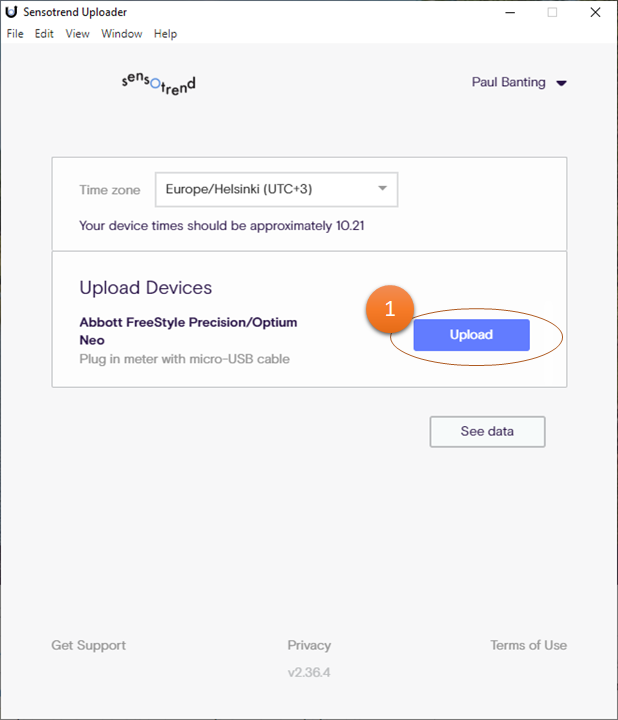Open the Edit menu
The width and height of the screenshot is (618, 720).
(44, 34)
